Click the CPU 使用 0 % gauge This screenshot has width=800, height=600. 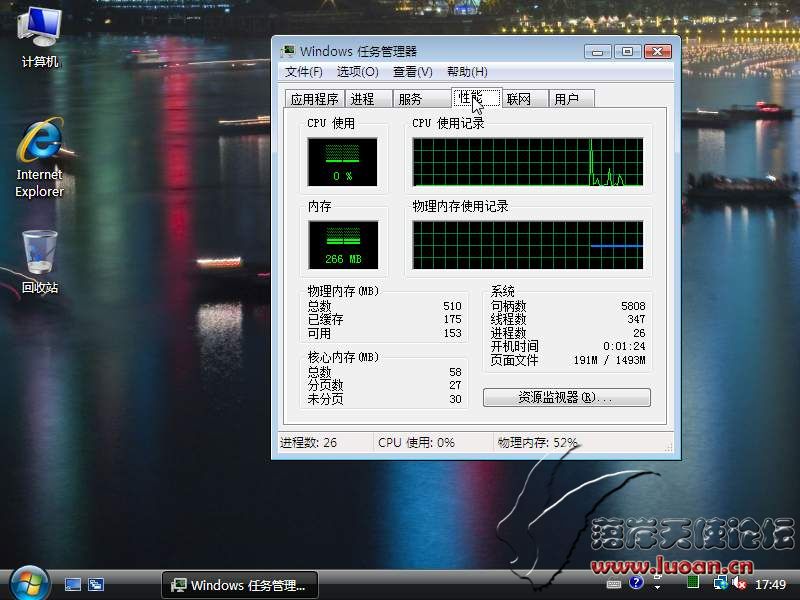click(342, 162)
